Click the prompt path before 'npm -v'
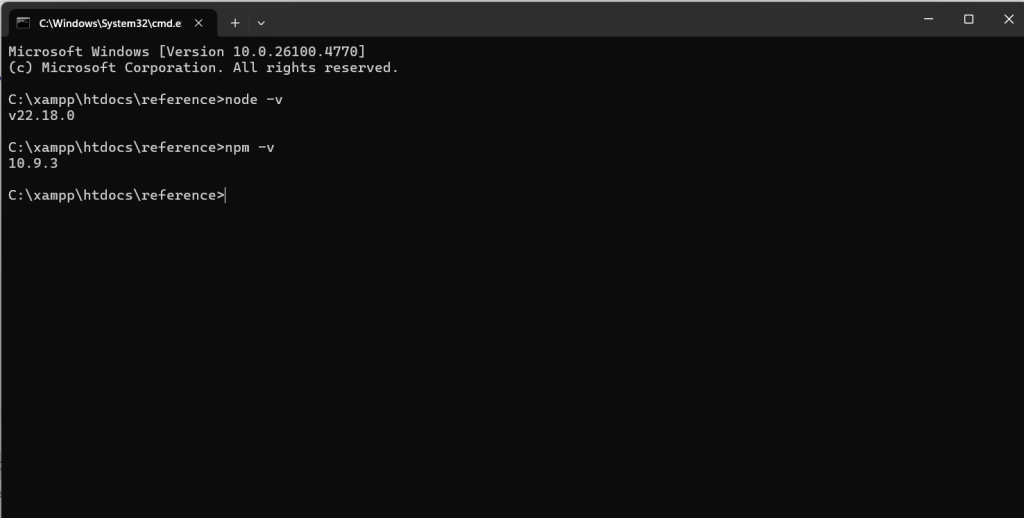 [x=116, y=148]
